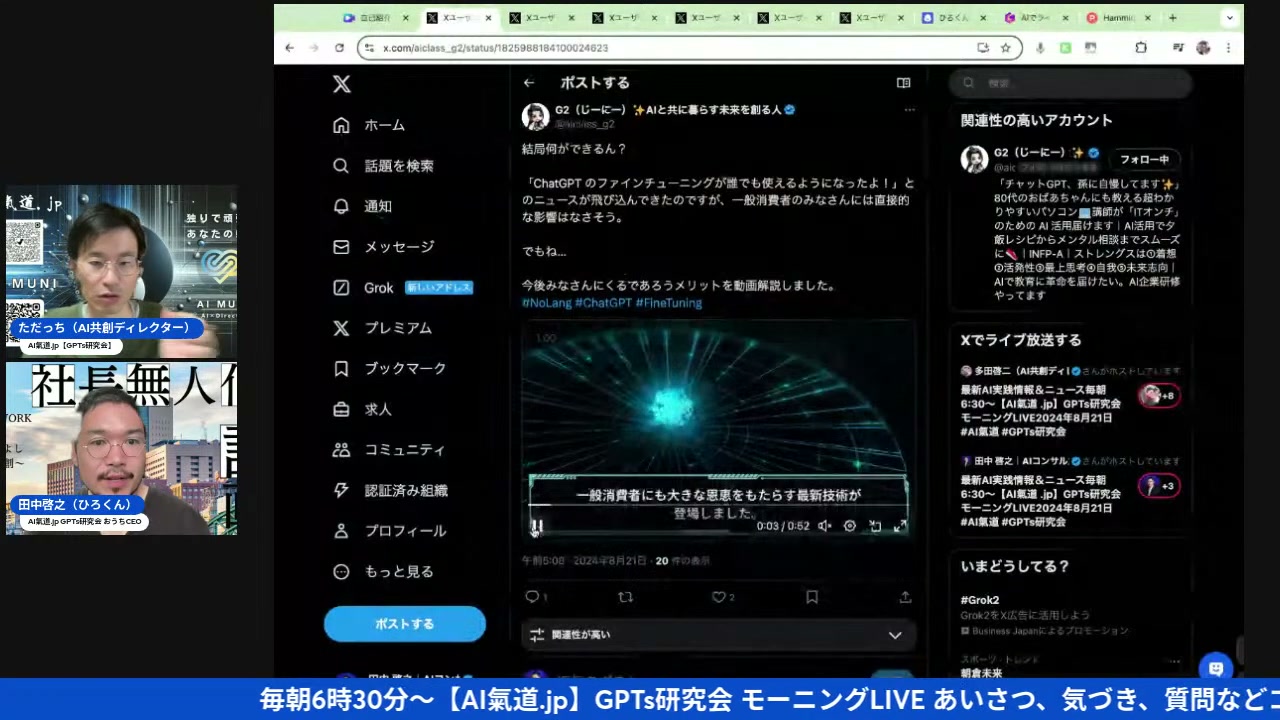
Task: Toggle picture-in-picture on the video
Action: (x=875, y=526)
